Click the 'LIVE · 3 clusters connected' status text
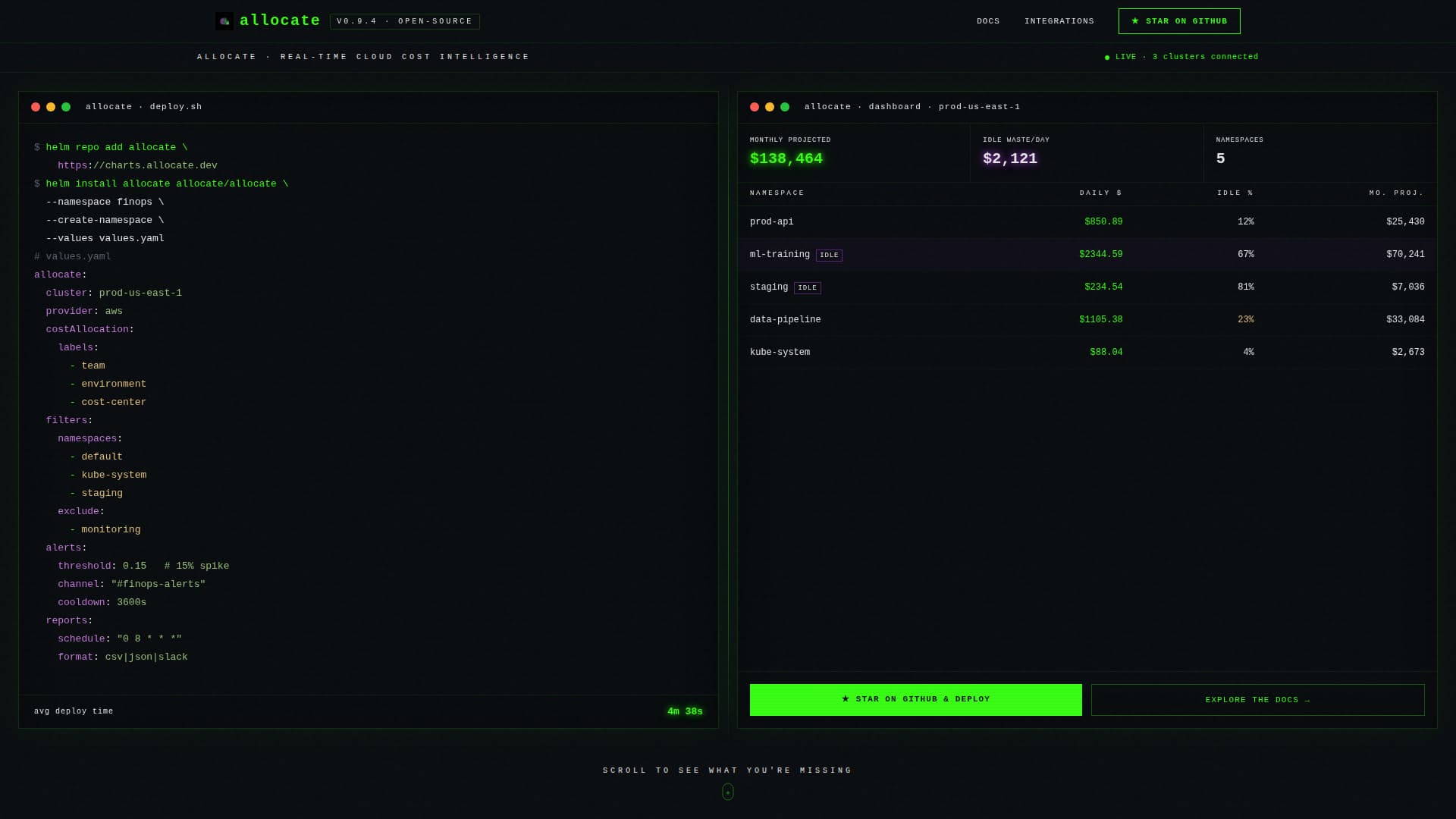 pyautogui.click(x=1187, y=57)
